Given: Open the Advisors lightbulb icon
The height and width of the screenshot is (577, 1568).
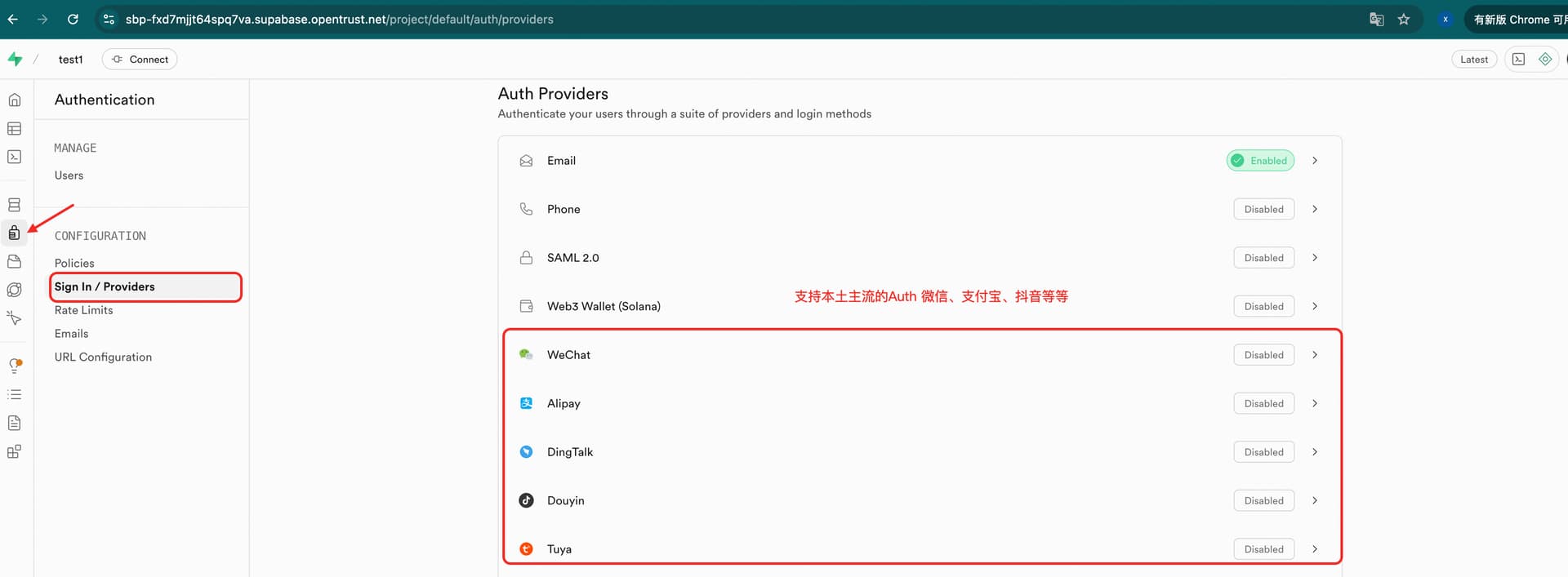Looking at the screenshot, I should pos(14,366).
